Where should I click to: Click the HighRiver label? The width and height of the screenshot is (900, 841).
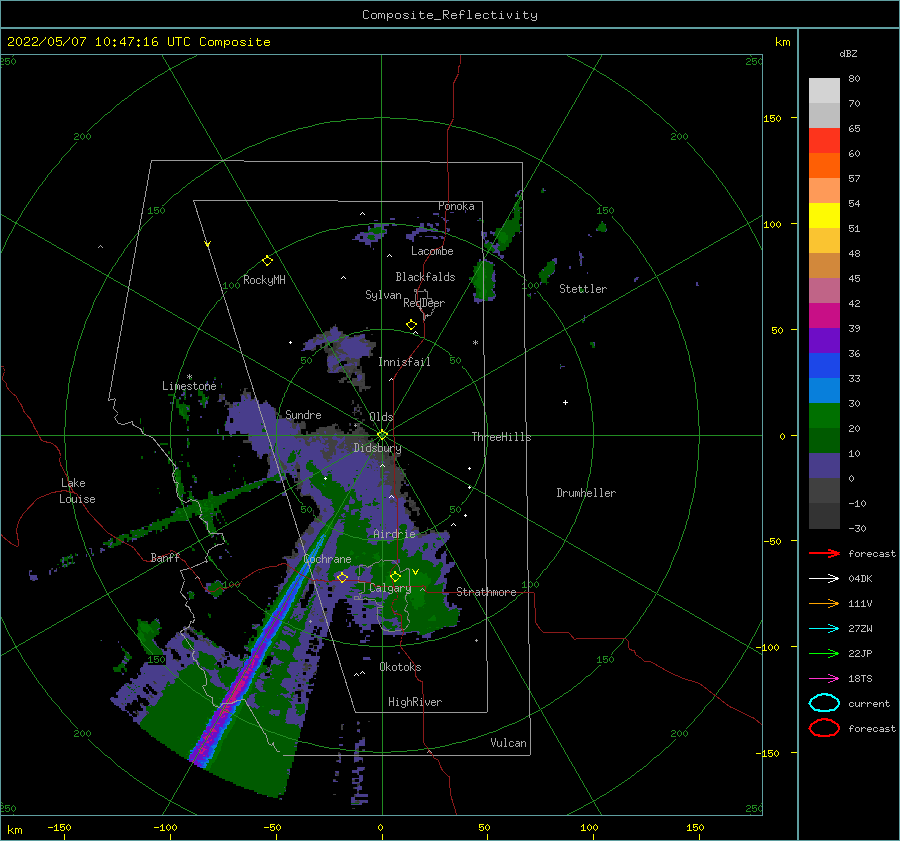415,702
